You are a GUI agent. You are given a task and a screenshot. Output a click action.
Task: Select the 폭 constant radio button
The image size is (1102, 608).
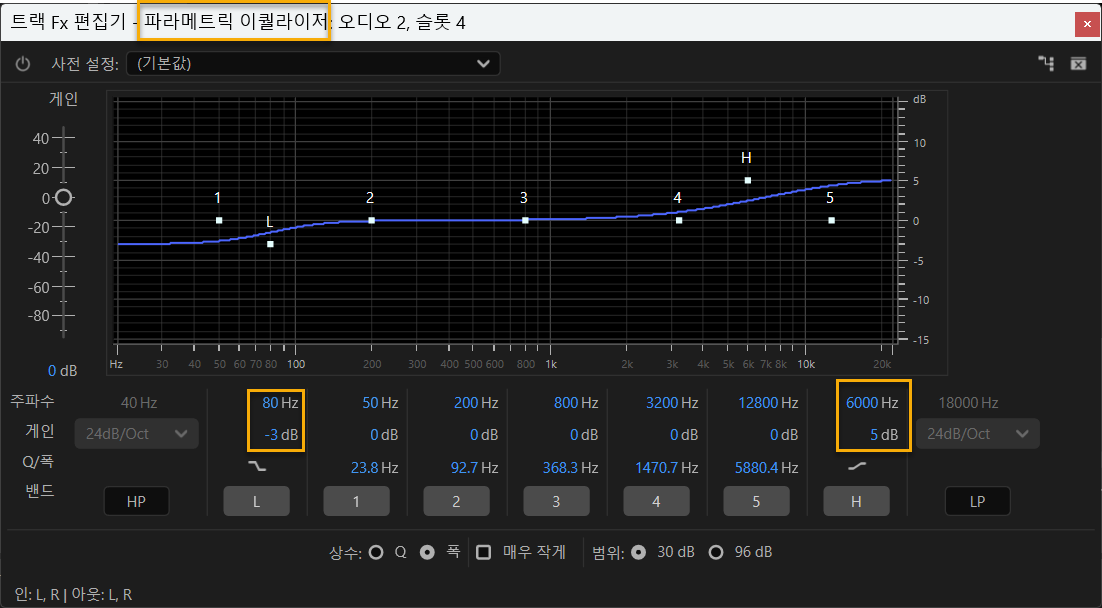pos(427,552)
